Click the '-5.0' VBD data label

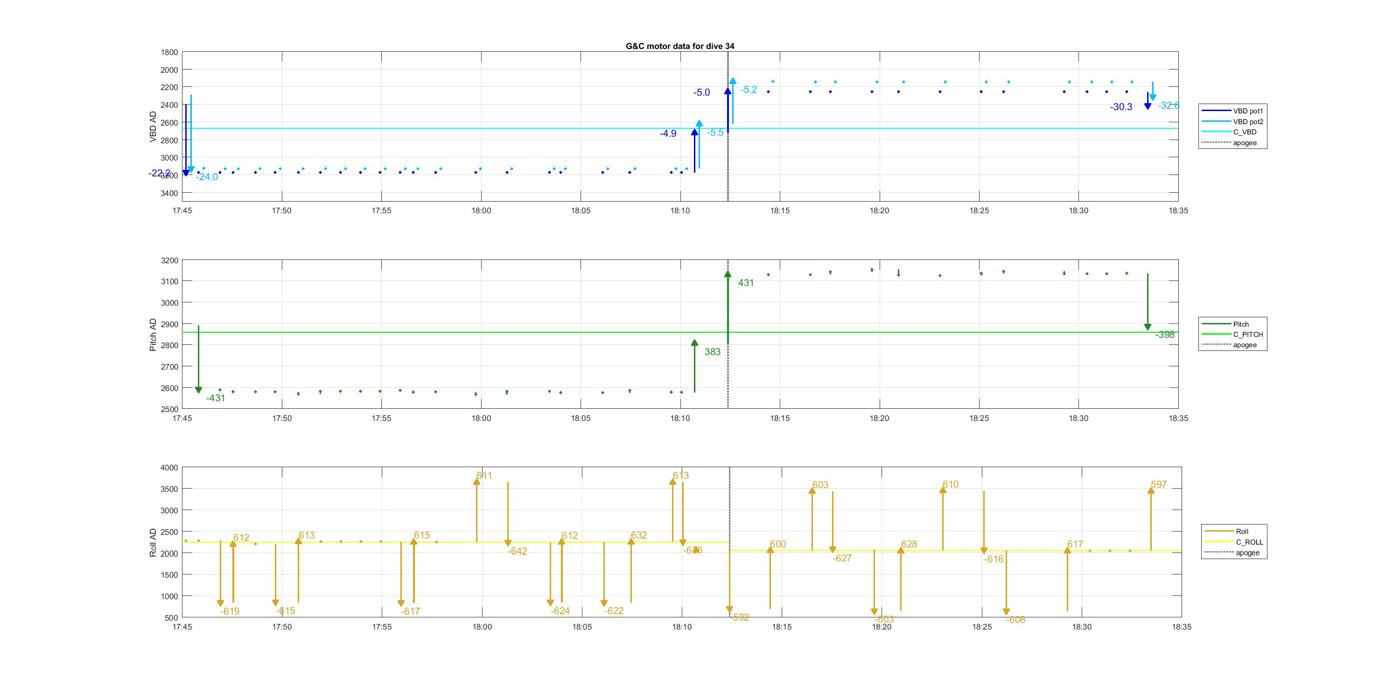click(x=702, y=93)
